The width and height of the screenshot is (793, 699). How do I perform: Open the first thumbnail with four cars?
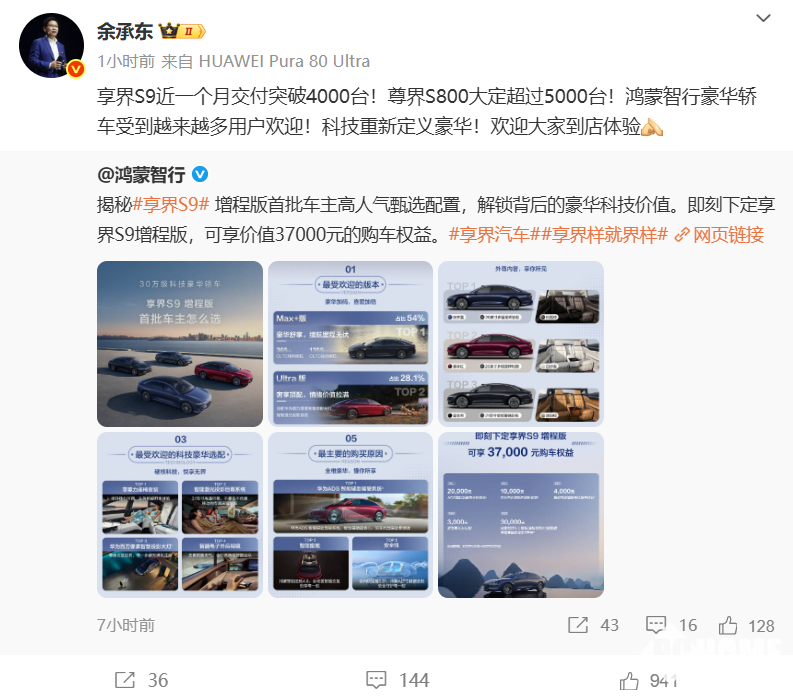tap(180, 344)
